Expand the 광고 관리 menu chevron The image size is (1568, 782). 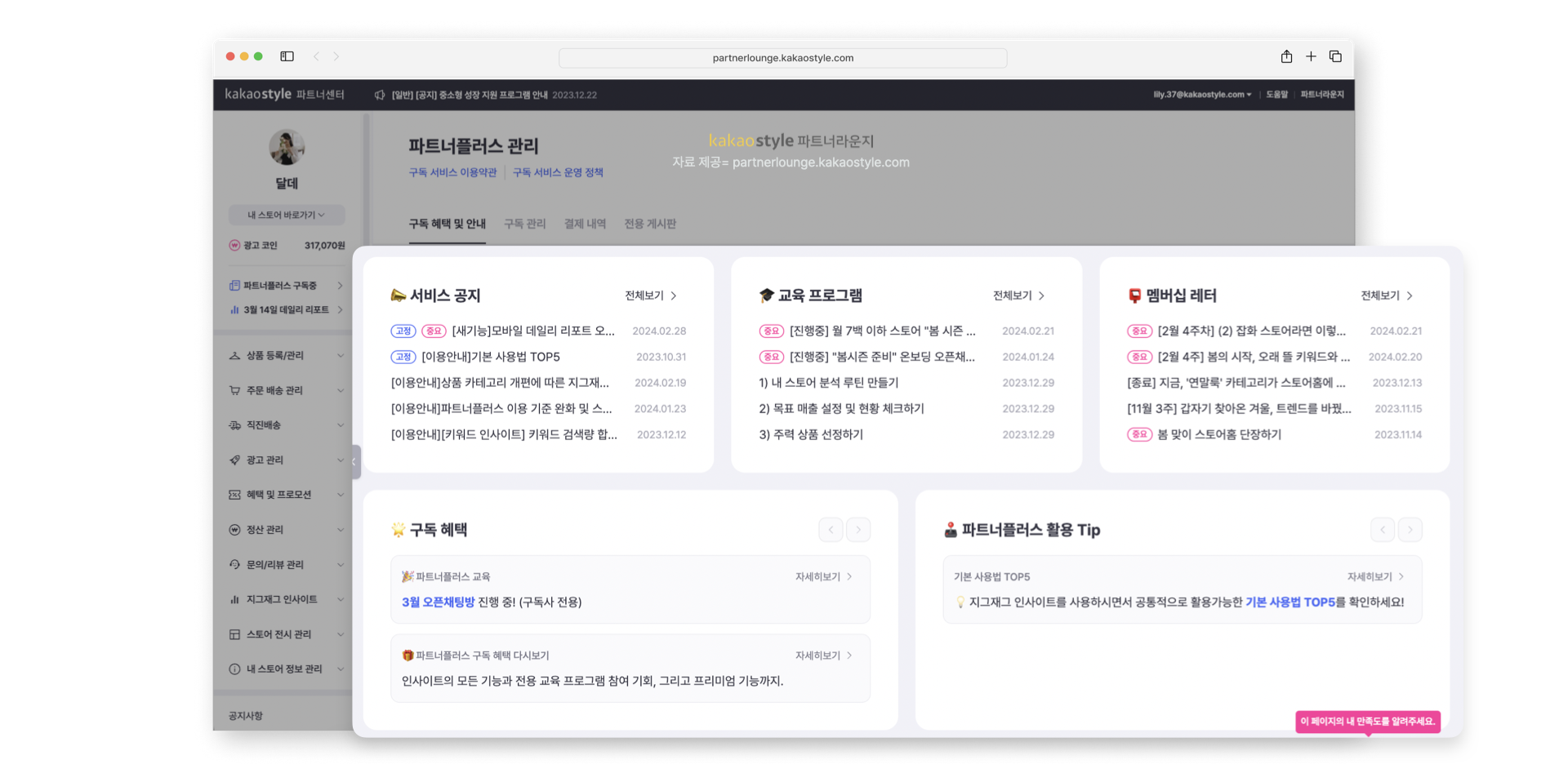(341, 460)
